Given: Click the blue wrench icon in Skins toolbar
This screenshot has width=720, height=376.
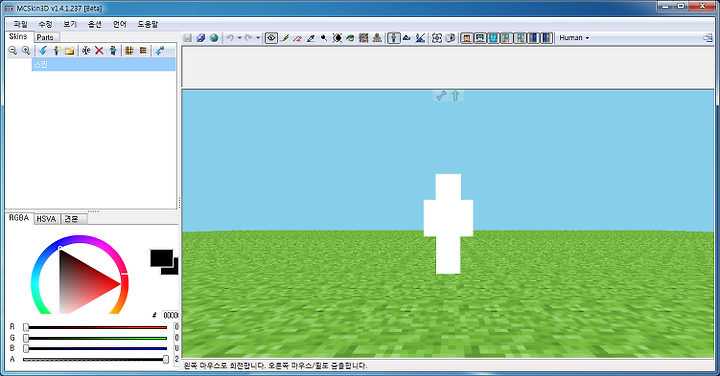Looking at the screenshot, I should 159,51.
